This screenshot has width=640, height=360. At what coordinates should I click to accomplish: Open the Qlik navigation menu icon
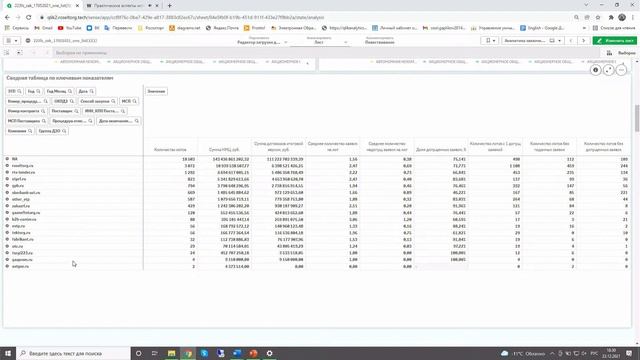click(x=11, y=41)
